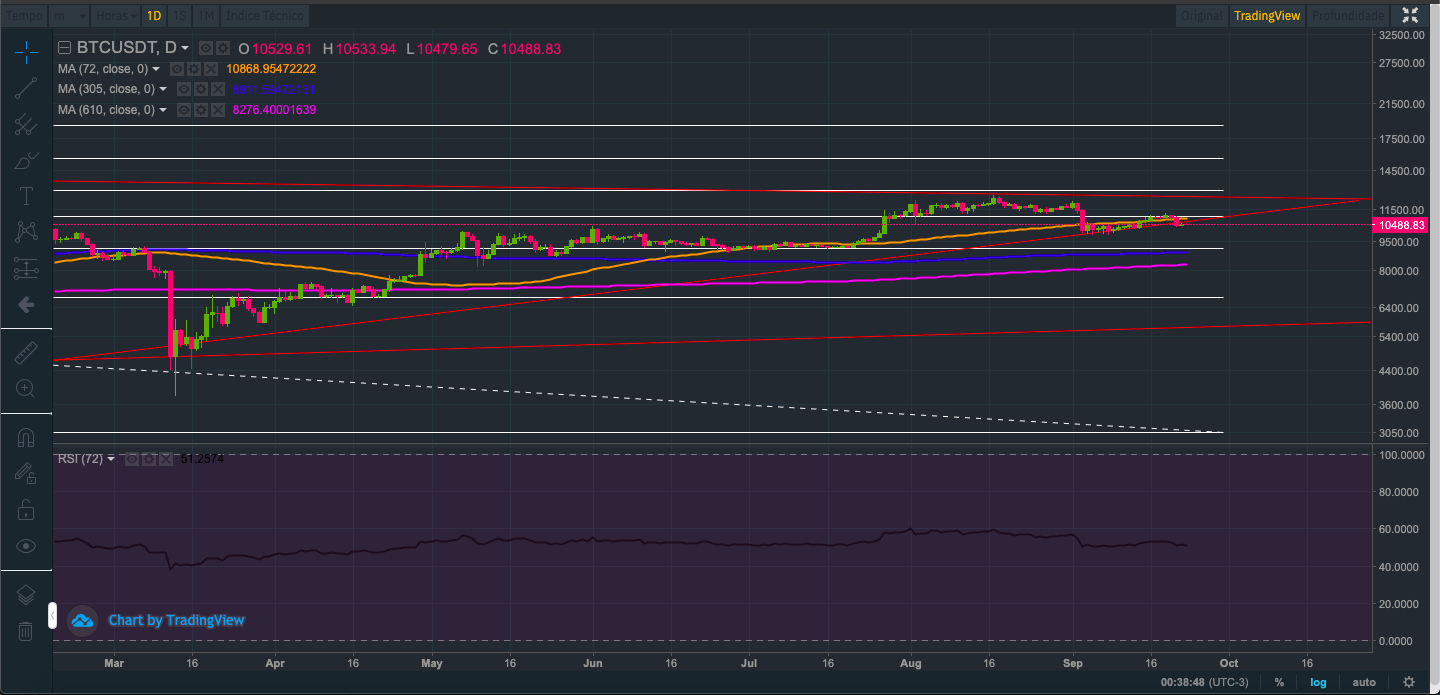Hide the MA 610 indicator eye

(184, 110)
